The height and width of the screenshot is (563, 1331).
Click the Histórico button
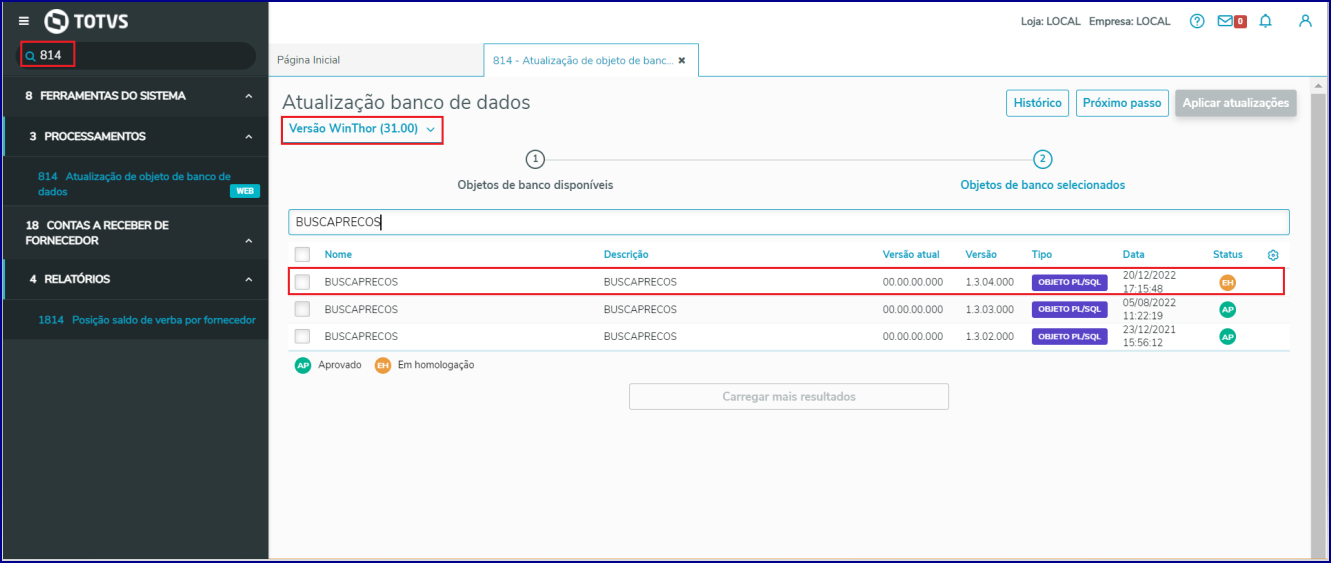click(x=1037, y=103)
